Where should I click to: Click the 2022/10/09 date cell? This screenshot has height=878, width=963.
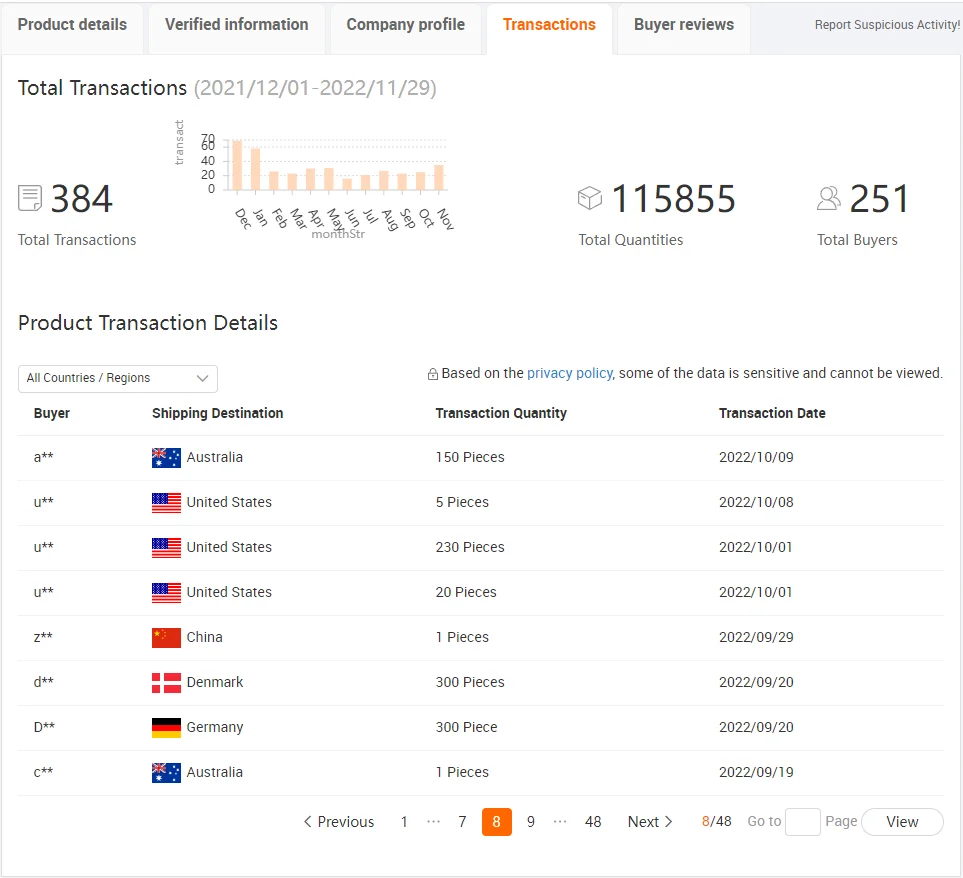coord(756,457)
